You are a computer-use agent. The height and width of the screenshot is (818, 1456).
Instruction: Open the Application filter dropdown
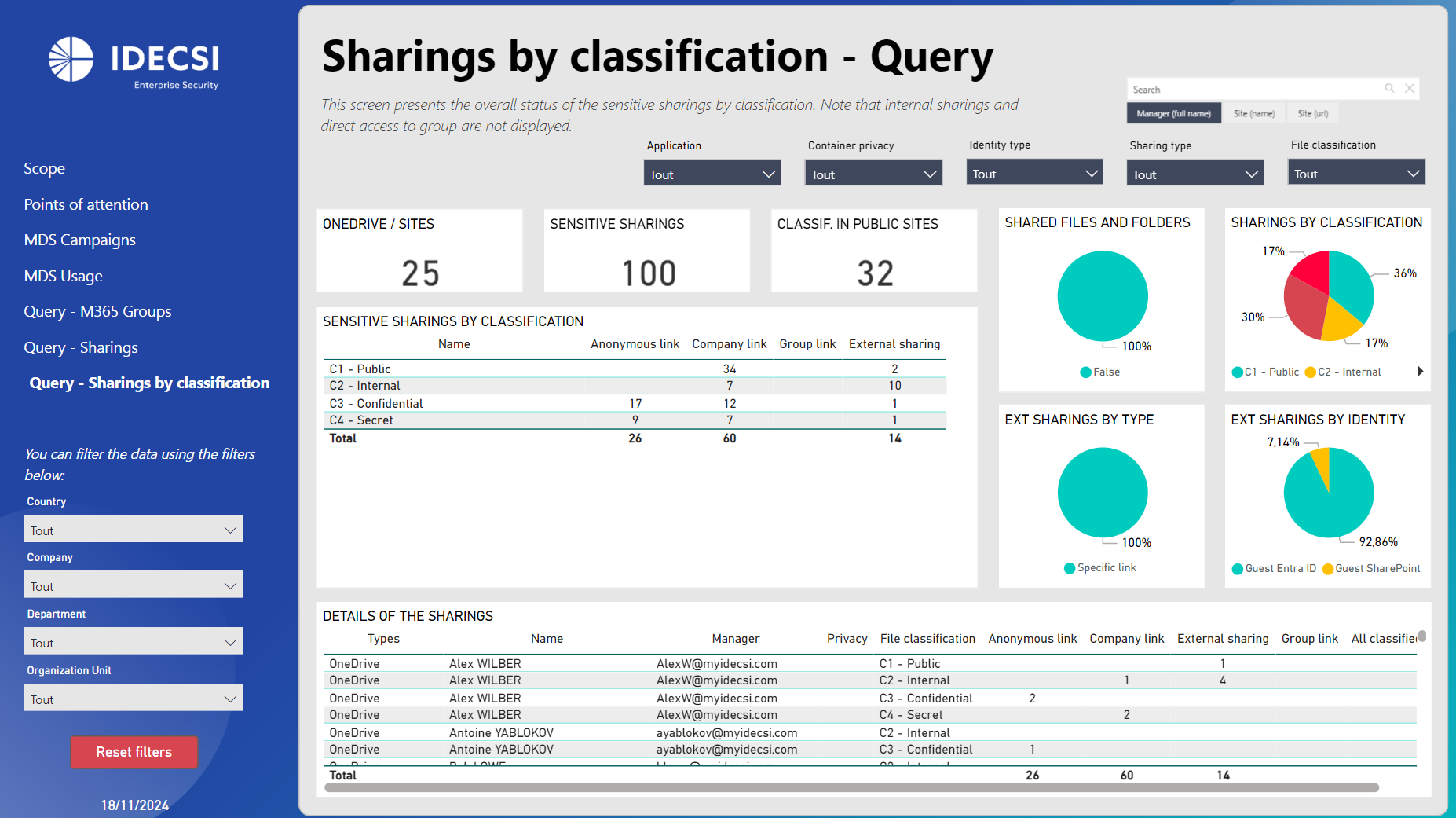pos(712,174)
